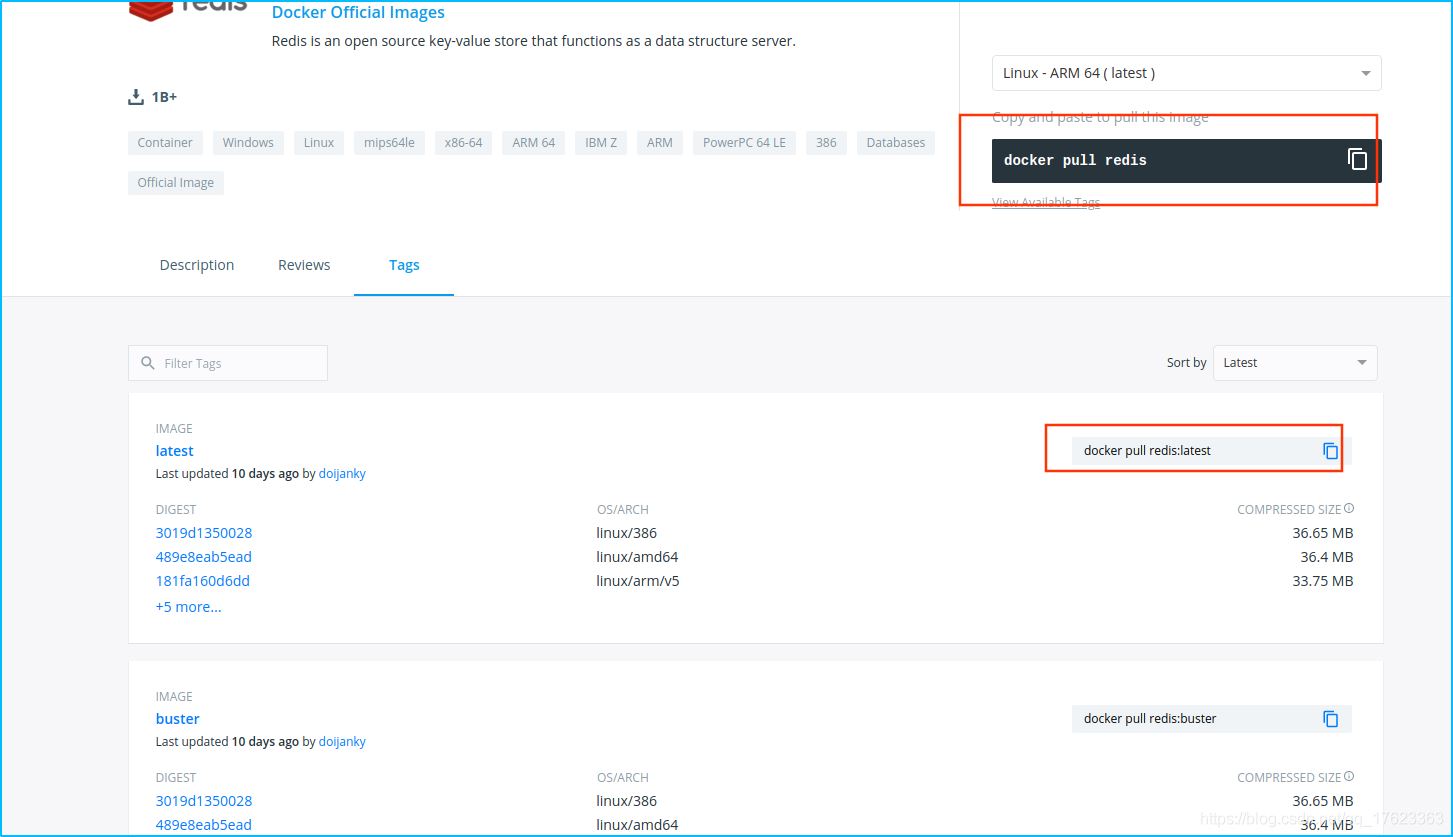1453x837 pixels.
Task: Click the View Available Tags link
Action: (1046, 202)
